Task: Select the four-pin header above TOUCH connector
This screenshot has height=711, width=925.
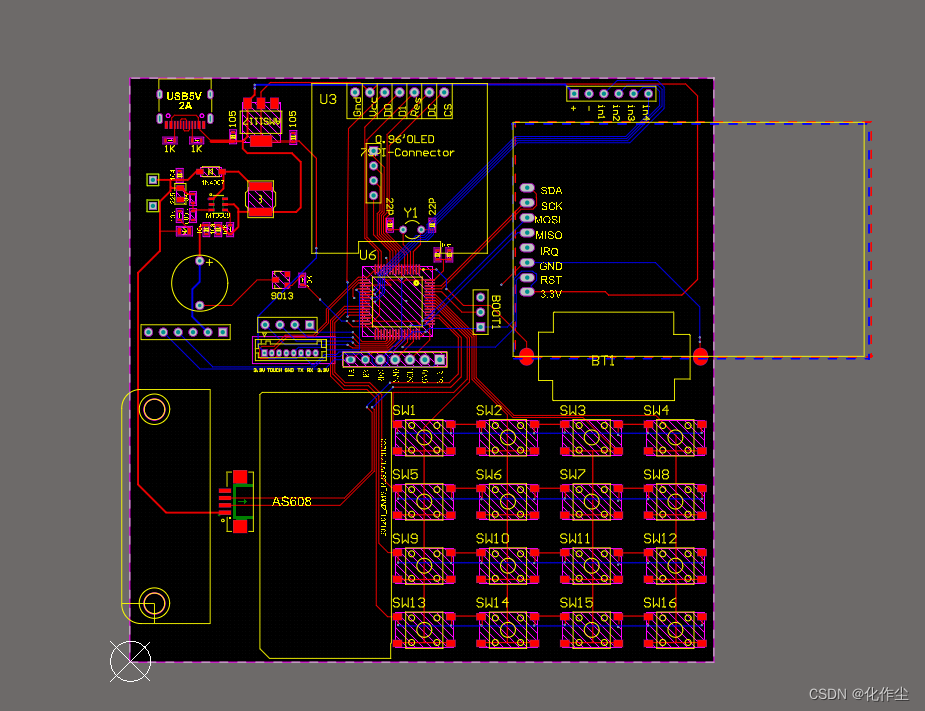Action: pyautogui.click(x=287, y=325)
